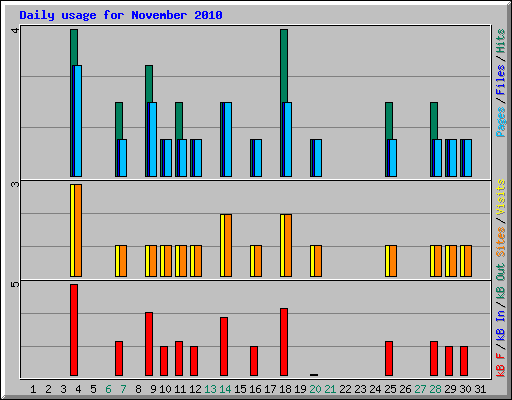The width and height of the screenshot is (512, 400).
Task: Select the "Pages" legend label
Action: click(x=501, y=122)
